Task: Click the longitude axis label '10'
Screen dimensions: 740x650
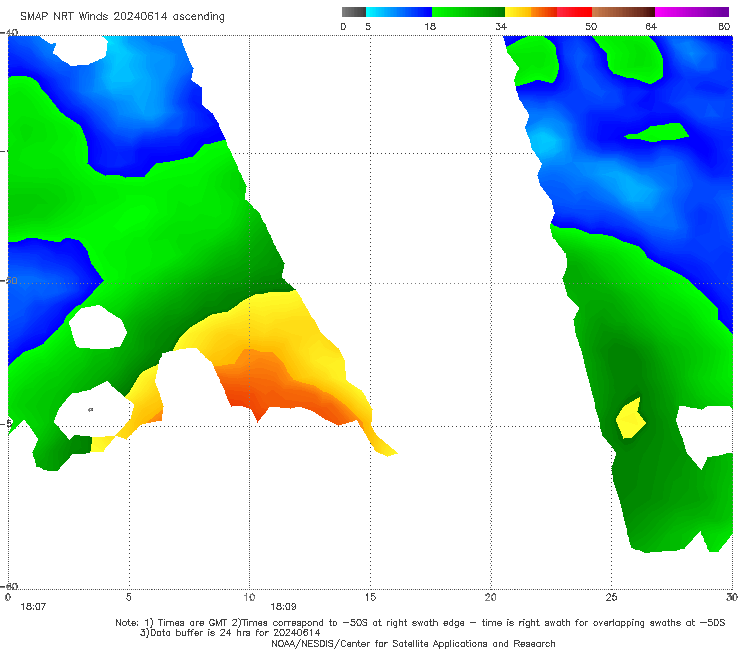Action: click(x=249, y=597)
